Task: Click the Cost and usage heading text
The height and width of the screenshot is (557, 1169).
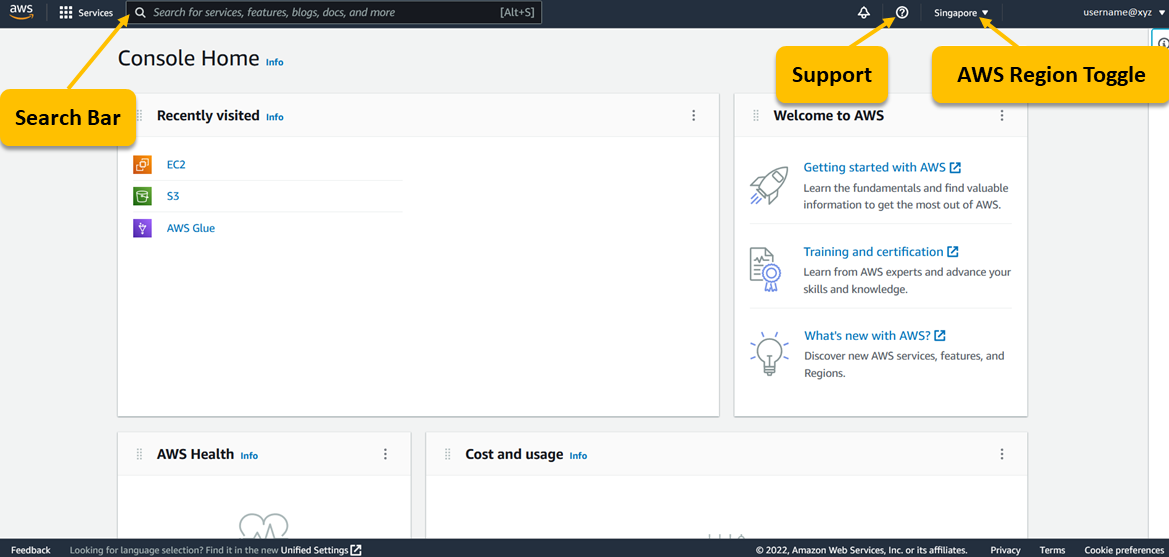Action: pos(514,454)
